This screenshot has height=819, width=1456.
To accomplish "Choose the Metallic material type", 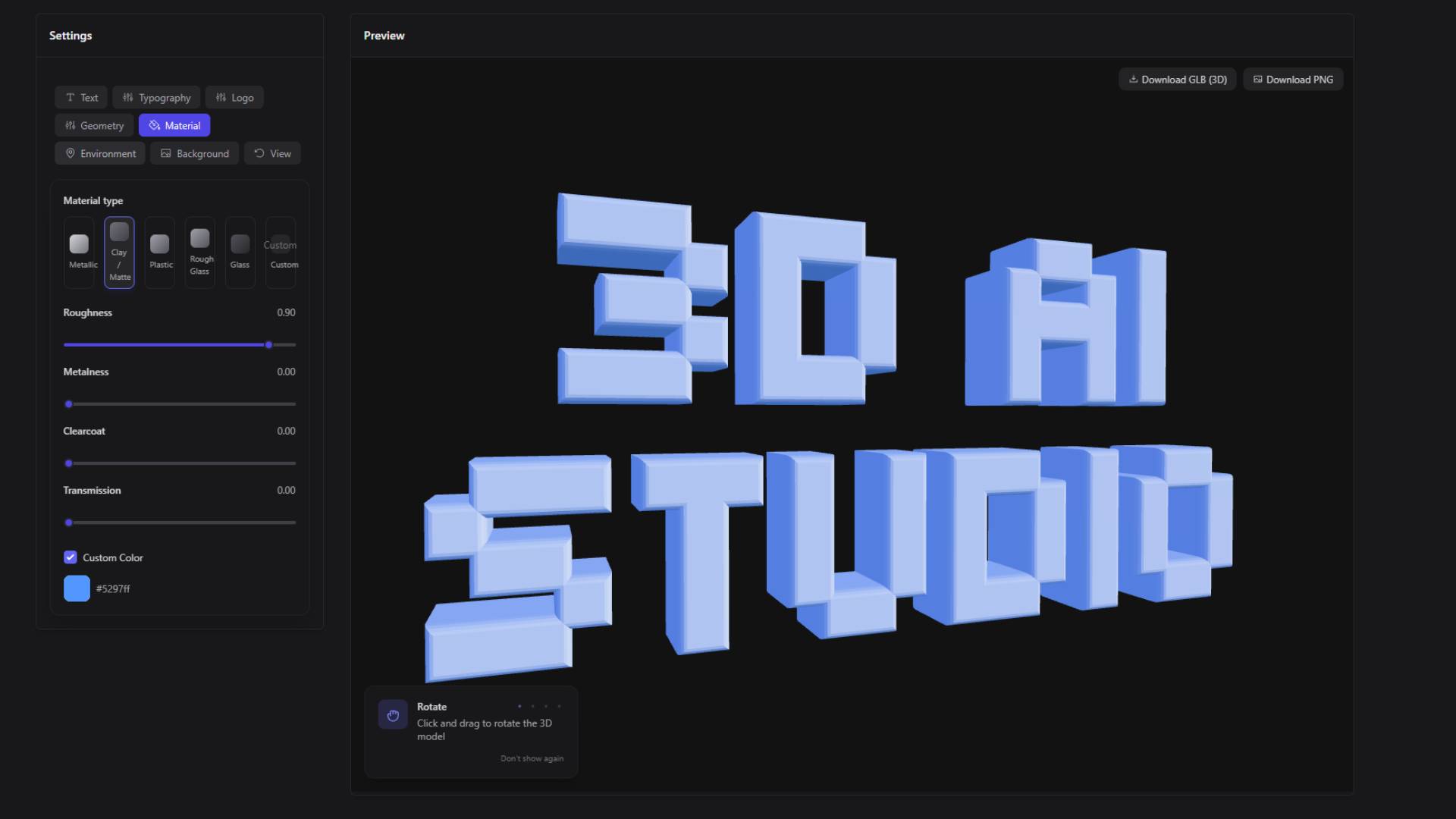I will pos(79,253).
